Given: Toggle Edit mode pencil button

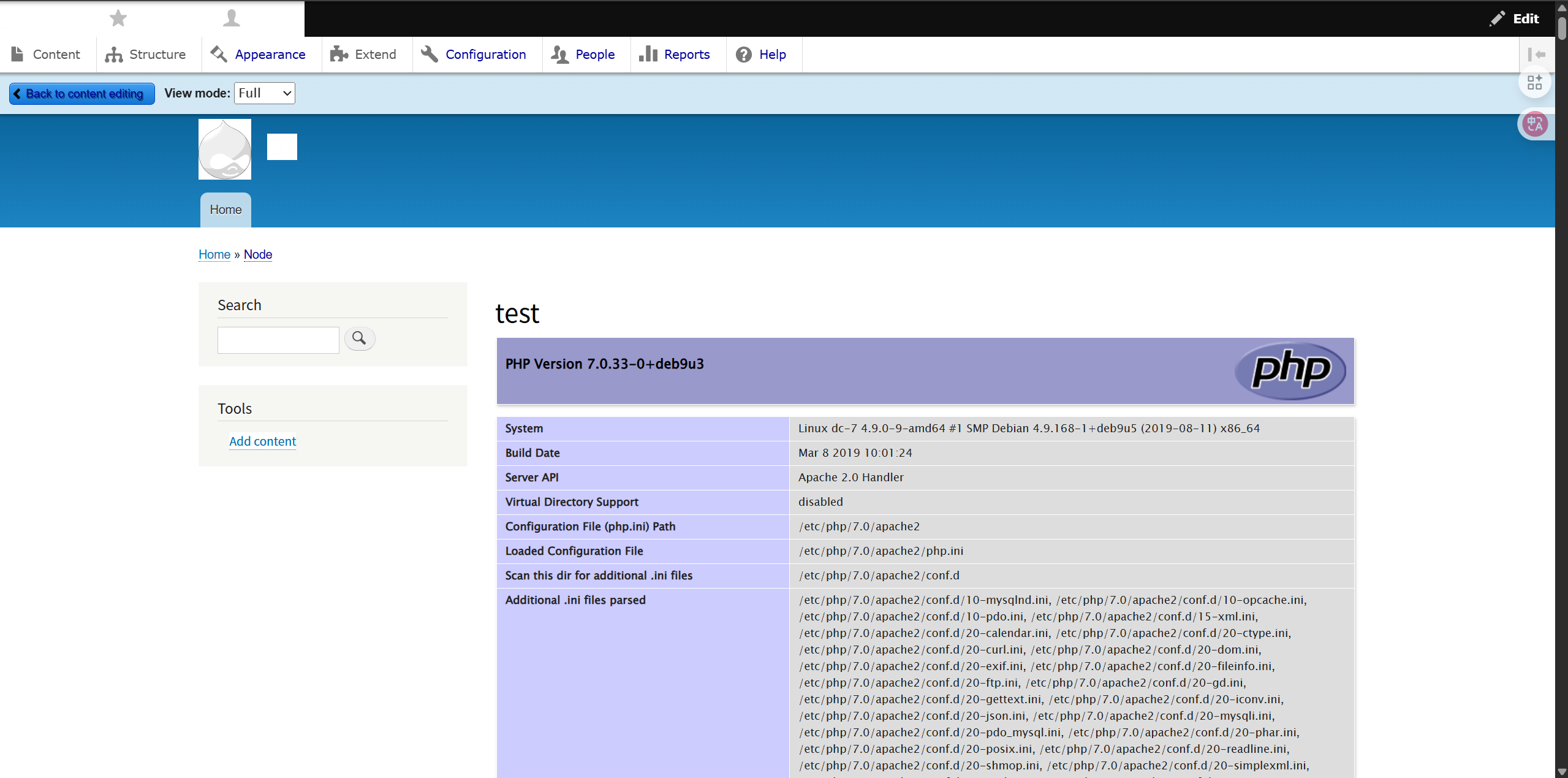Looking at the screenshot, I should click(1515, 18).
